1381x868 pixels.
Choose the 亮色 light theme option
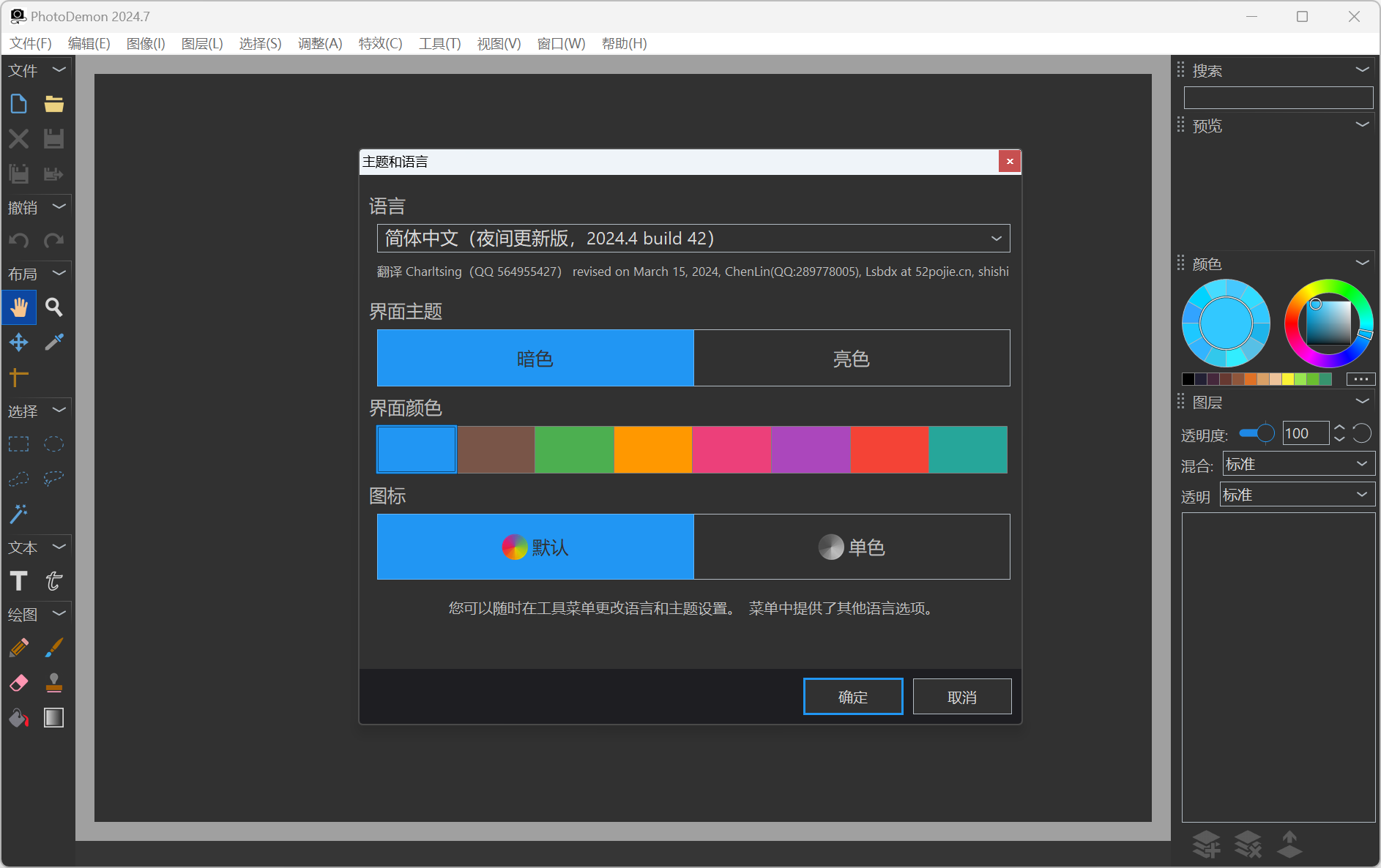tap(852, 358)
